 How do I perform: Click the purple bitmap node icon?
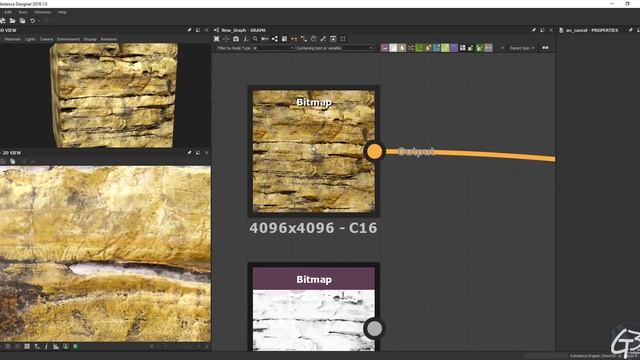[384, 48]
